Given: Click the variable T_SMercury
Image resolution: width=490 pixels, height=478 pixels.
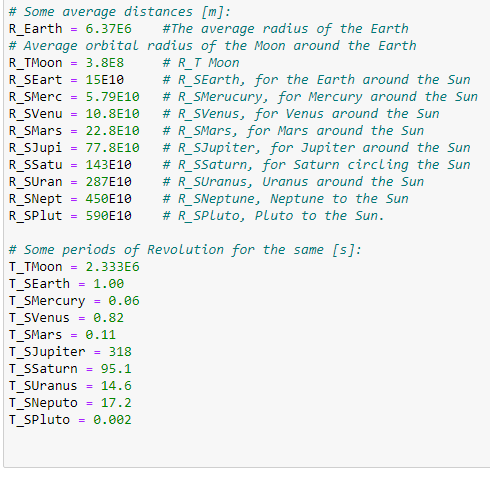Looking at the screenshot, I should tap(47, 301).
